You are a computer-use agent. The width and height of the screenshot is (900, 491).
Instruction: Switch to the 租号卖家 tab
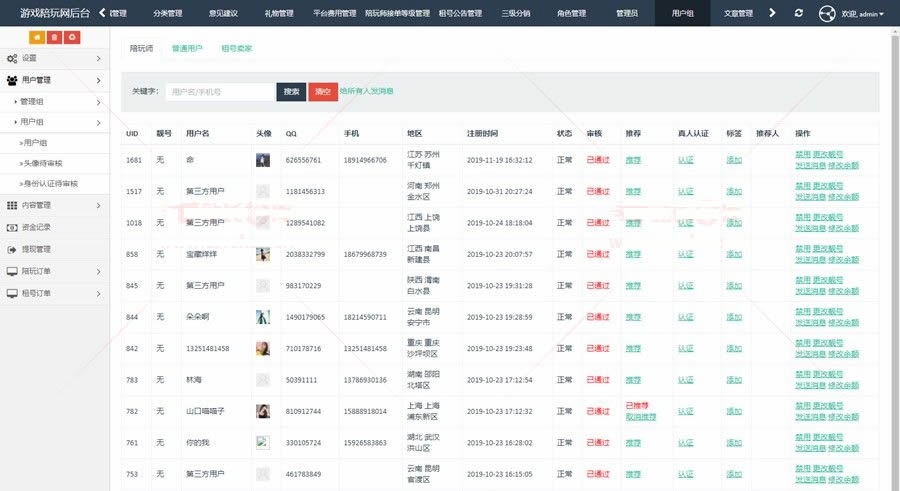click(236, 48)
